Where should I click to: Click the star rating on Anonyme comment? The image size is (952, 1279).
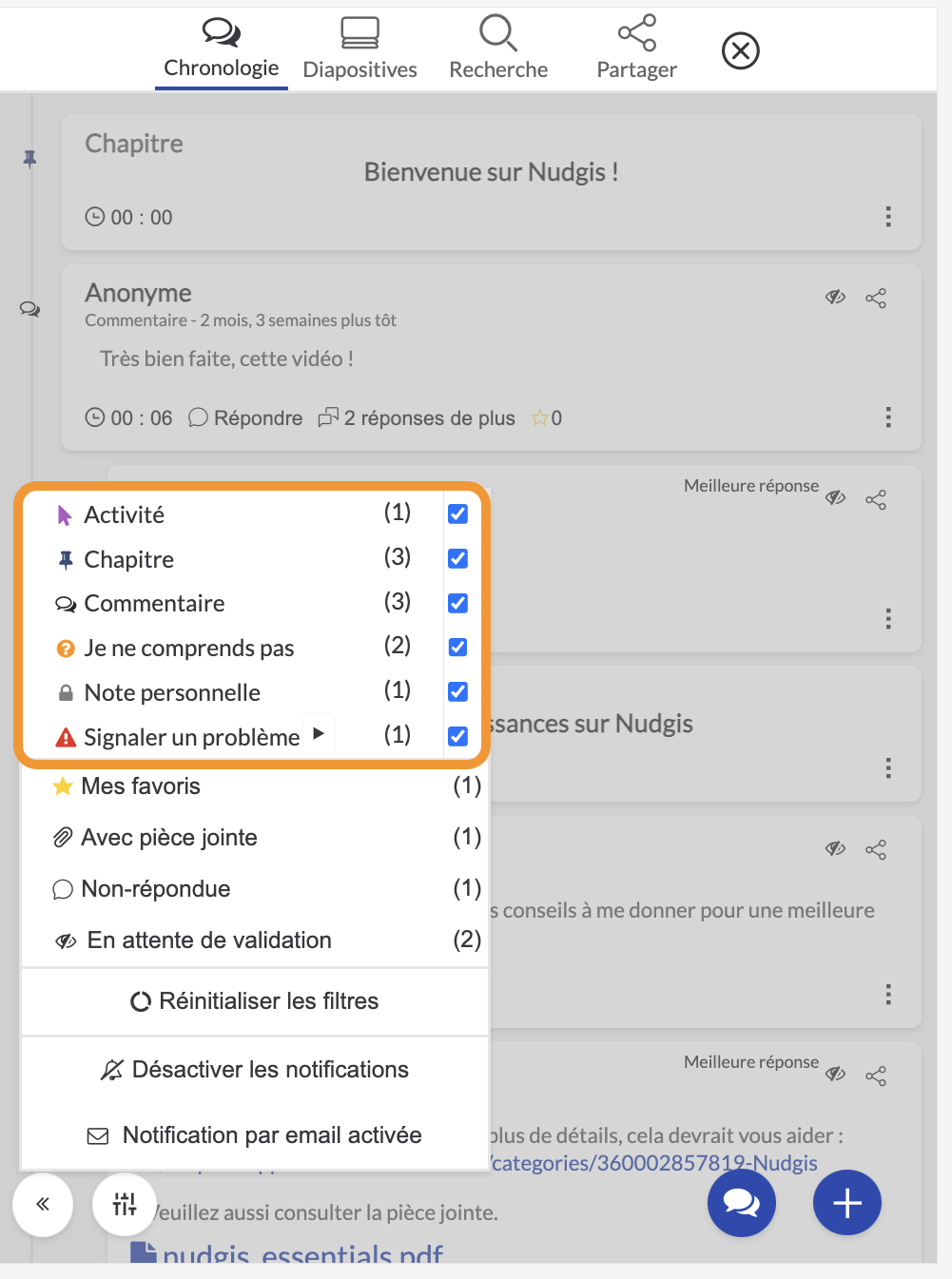[x=547, y=418]
